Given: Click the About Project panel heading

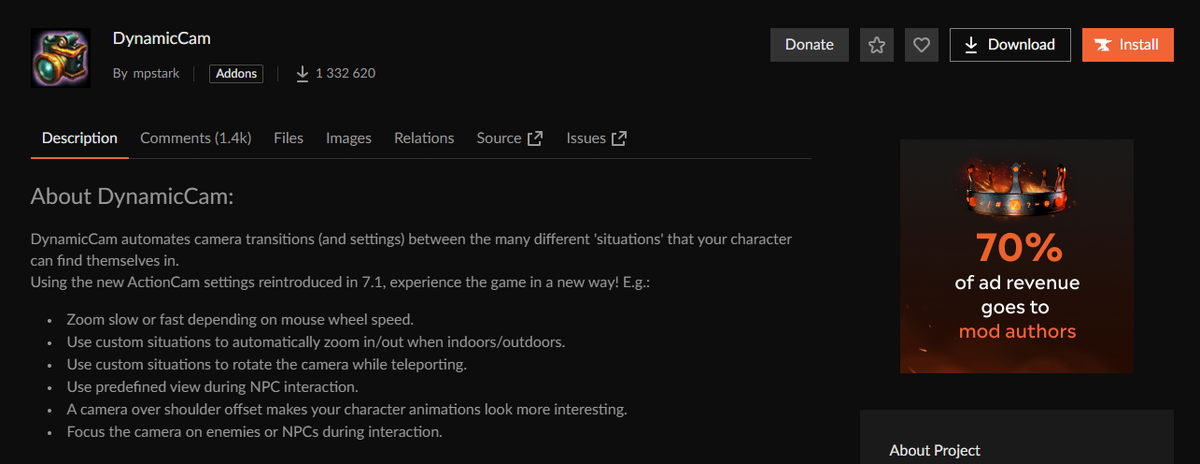Looking at the screenshot, I should (x=935, y=451).
